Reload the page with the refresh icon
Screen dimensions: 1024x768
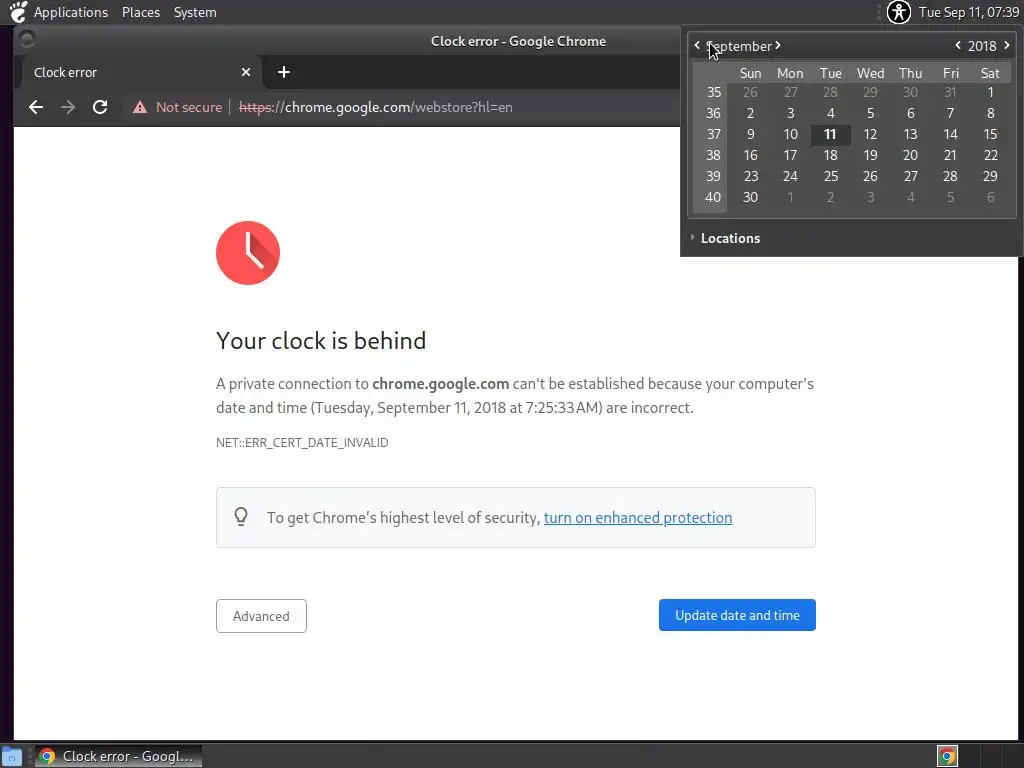pyautogui.click(x=100, y=107)
